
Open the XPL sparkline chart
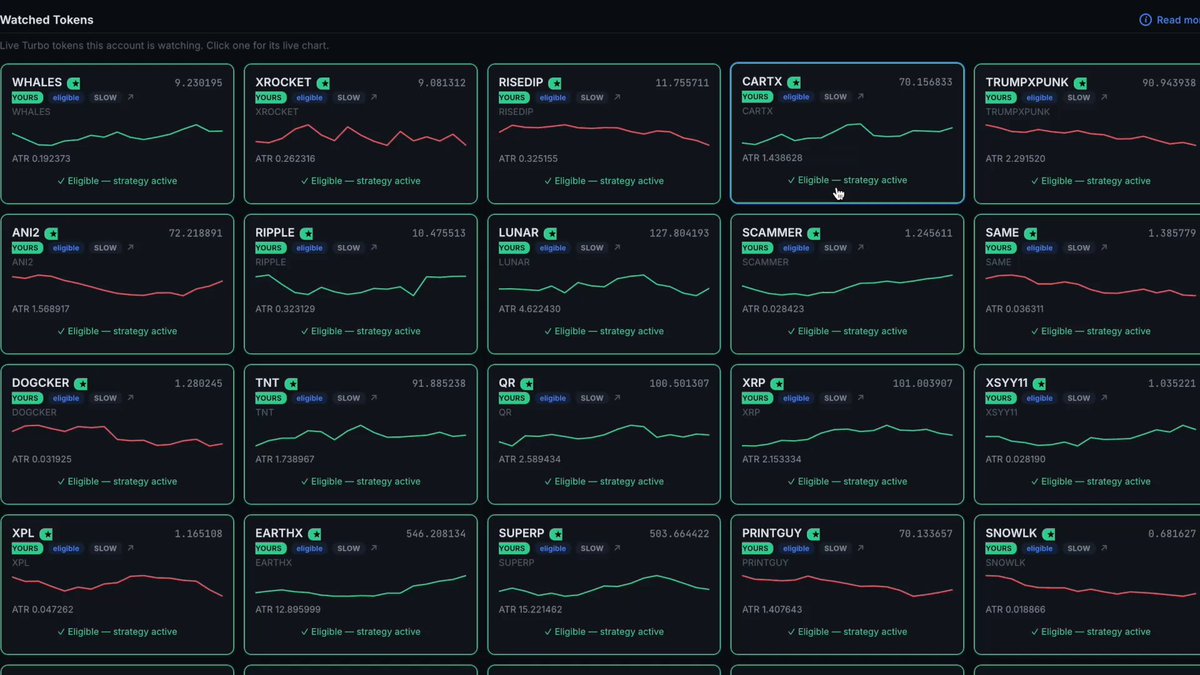coord(117,584)
